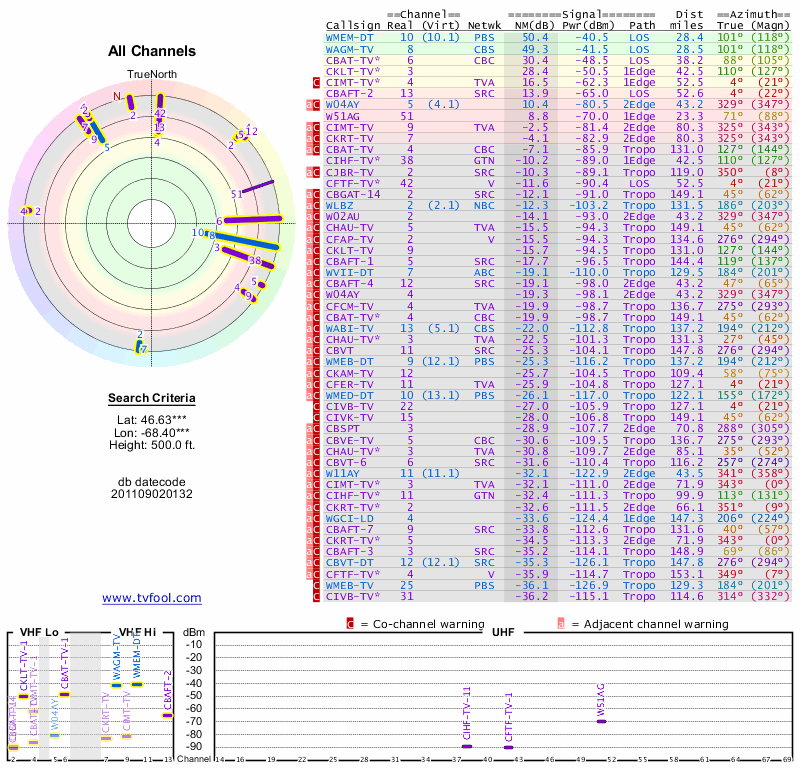Click the Callsign column header
This screenshot has height=768, width=800.
[353, 24]
